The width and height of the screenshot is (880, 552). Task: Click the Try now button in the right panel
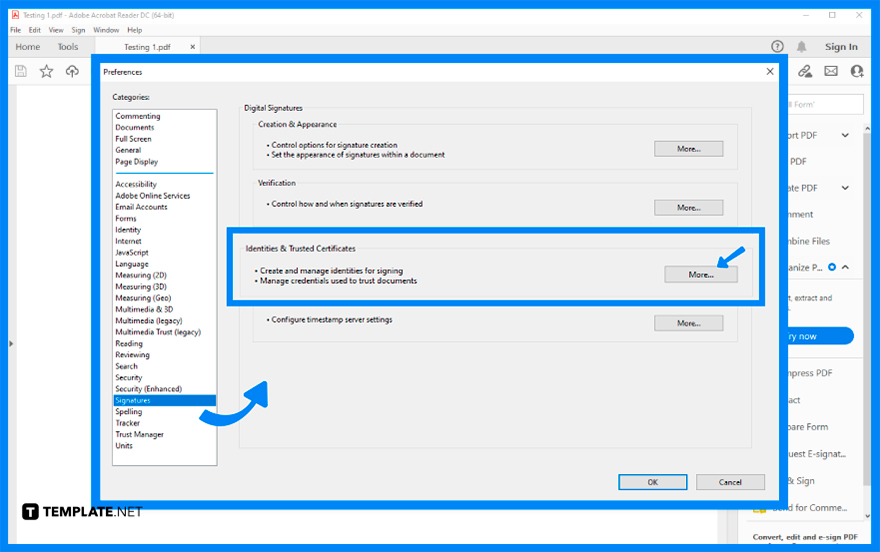click(x=819, y=337)
